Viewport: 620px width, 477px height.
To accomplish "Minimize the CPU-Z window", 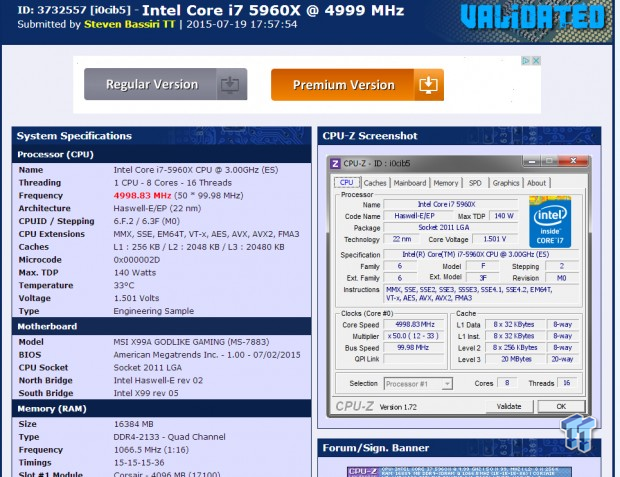I will 532,161.
